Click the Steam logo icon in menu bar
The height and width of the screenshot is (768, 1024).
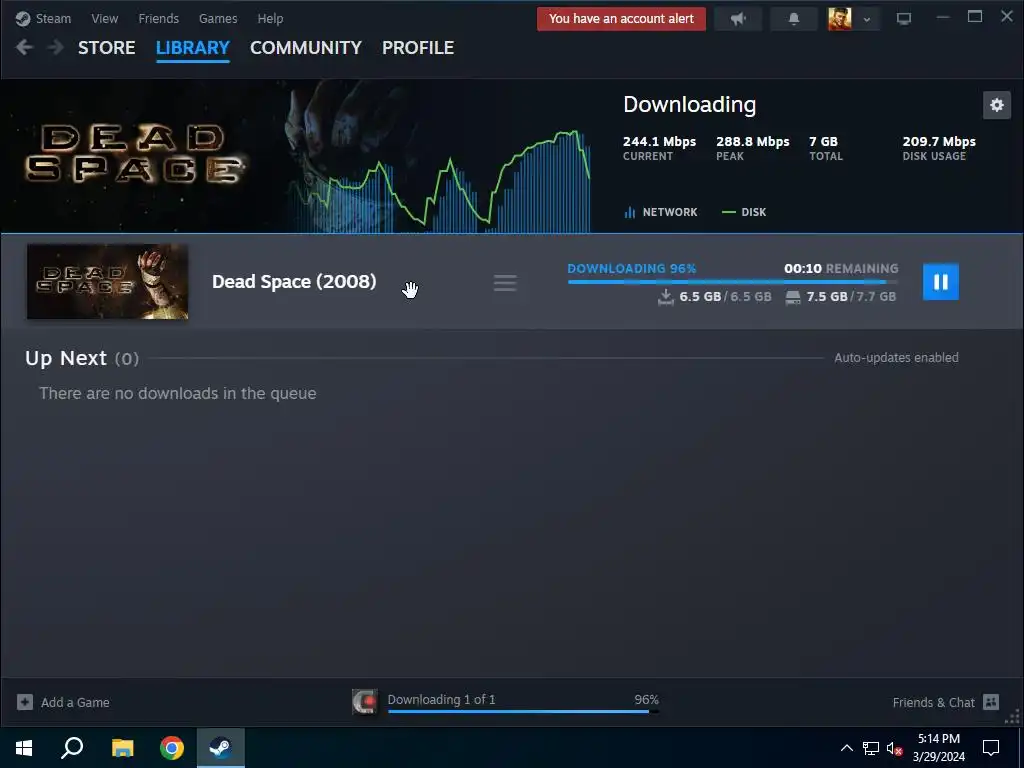[23, 18]
